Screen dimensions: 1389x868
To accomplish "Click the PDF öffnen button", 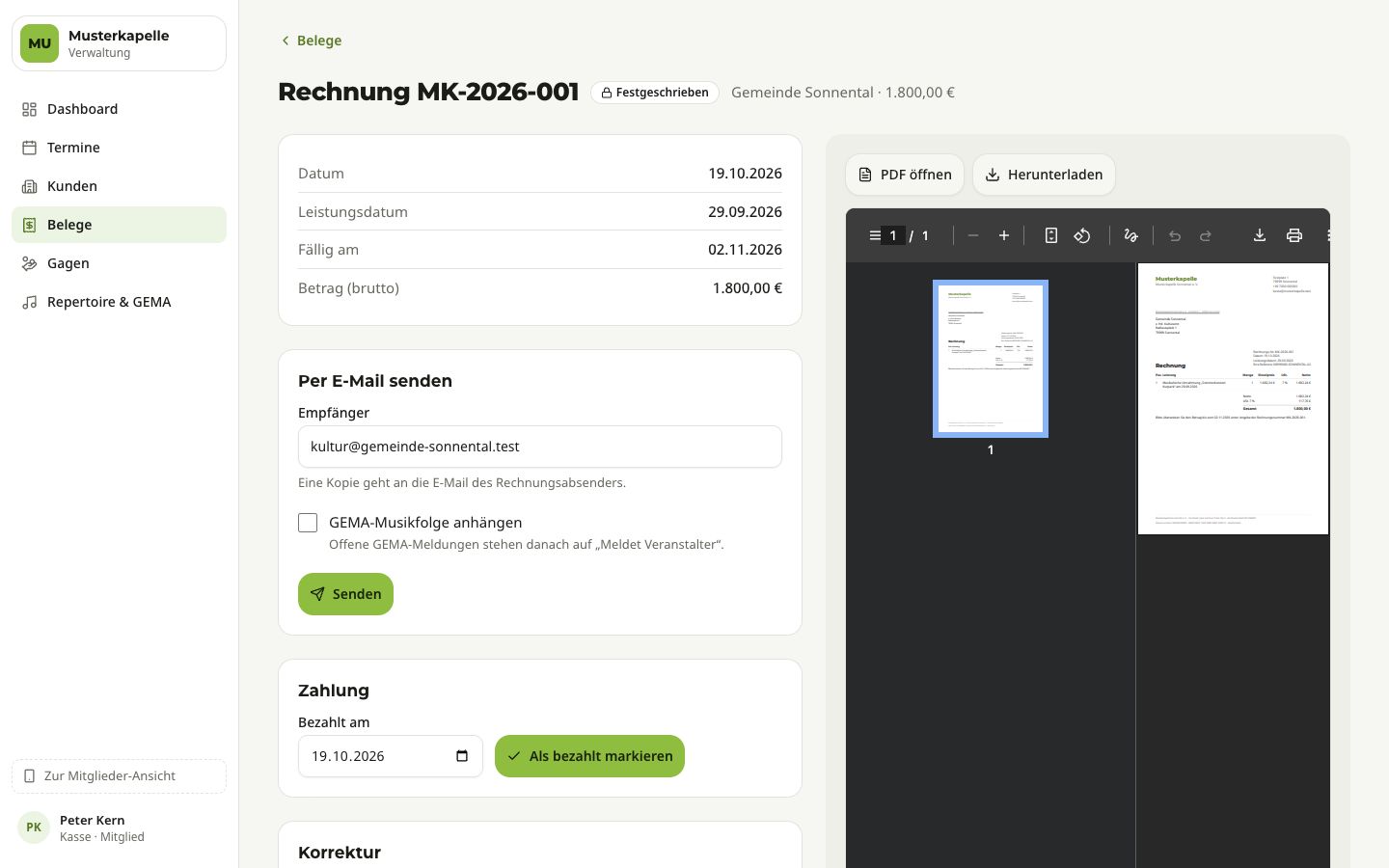I will click(x=905, y=175).
